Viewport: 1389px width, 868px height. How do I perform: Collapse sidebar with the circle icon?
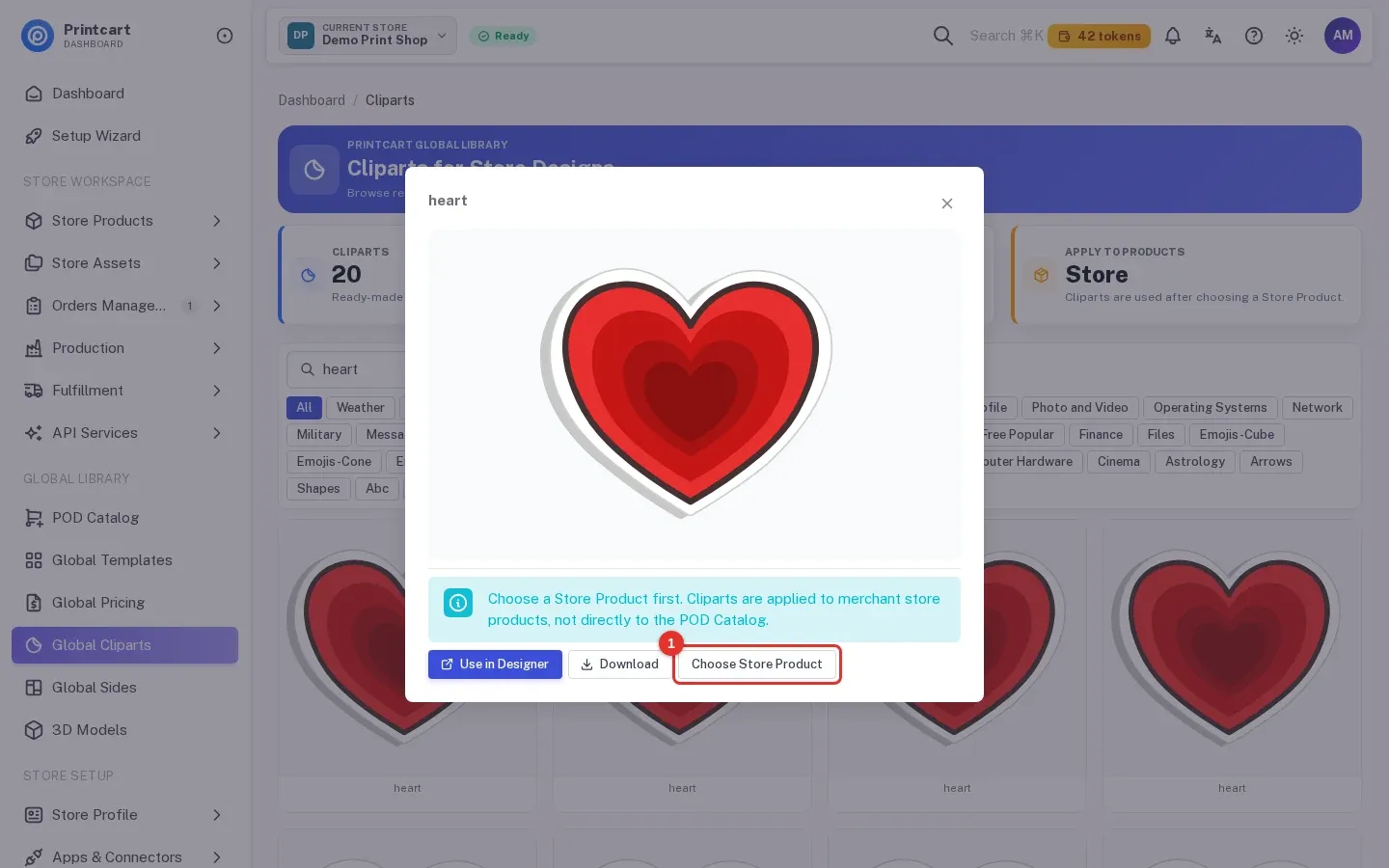pos(225,36)
